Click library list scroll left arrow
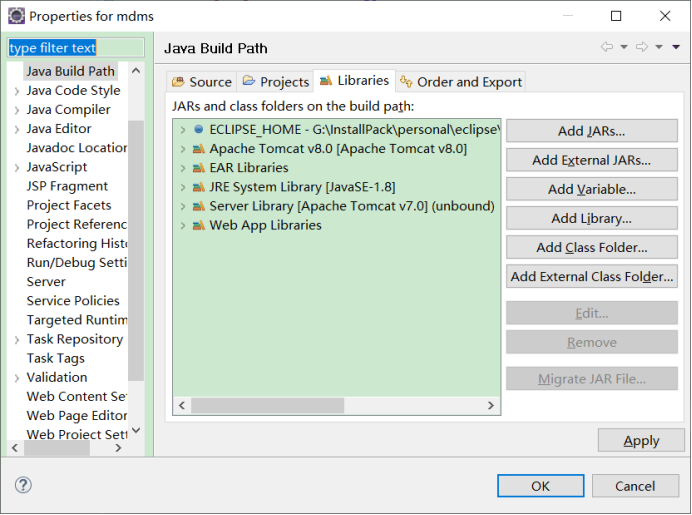 182,405
